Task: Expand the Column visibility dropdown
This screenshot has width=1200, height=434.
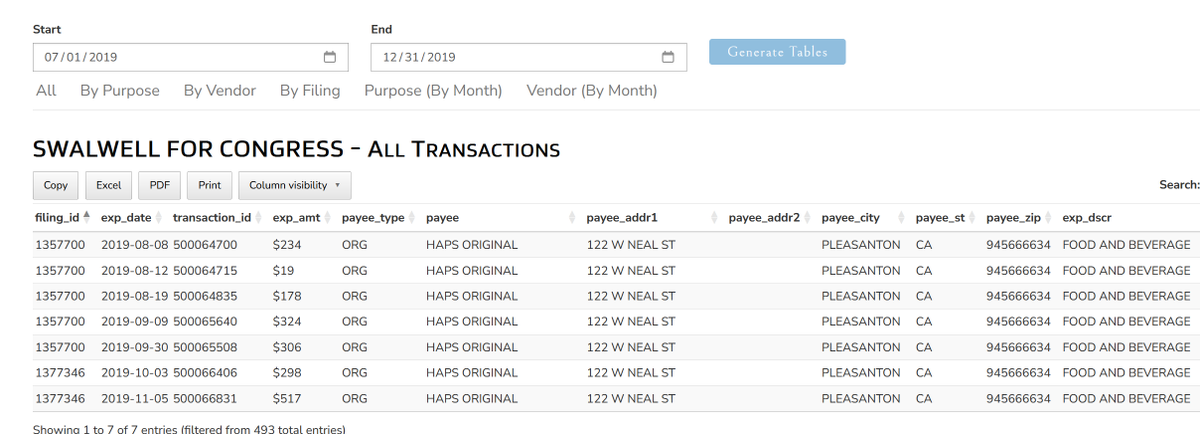Action: 294,185
